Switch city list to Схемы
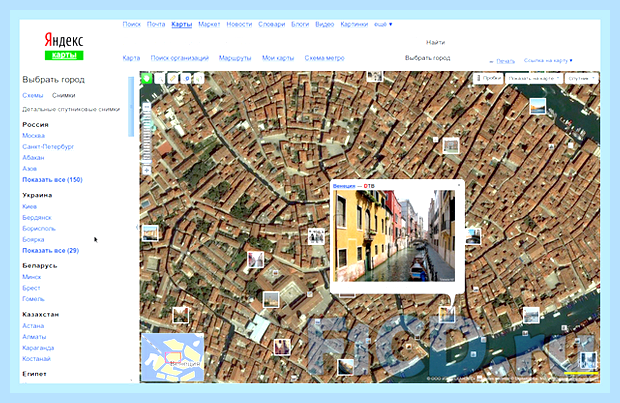Viewport: 620px width, 403px height. click(33, 95)
